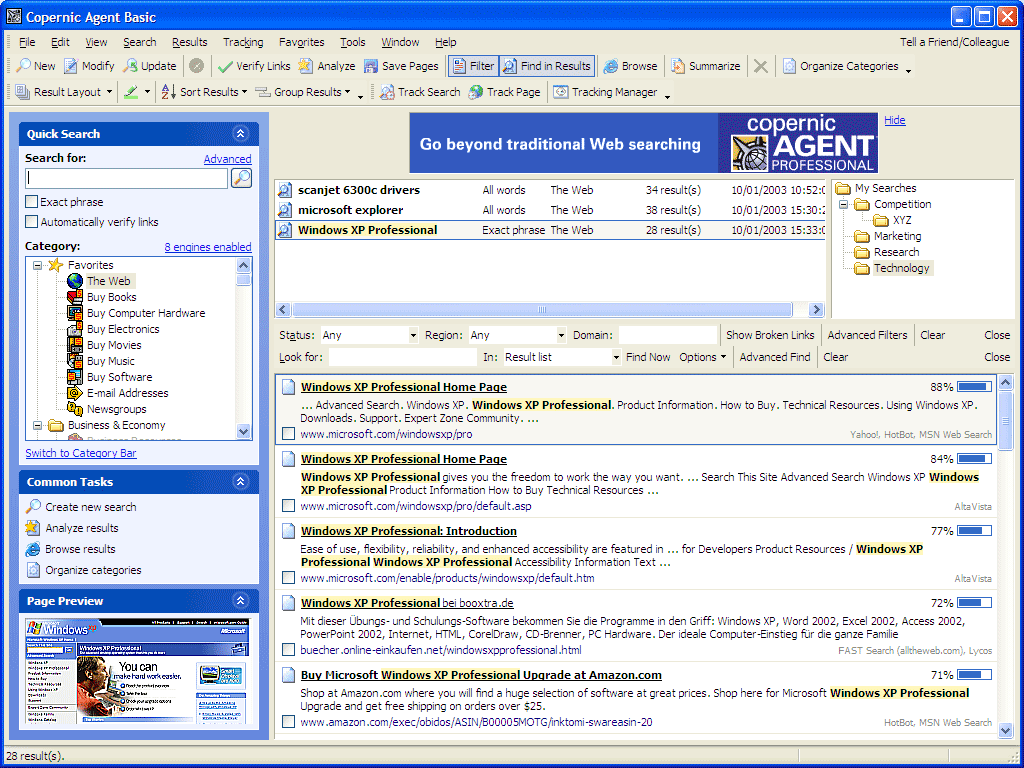This screenshot has height=768, width=1024.
Task: Click the Advanced search link
Action: (227, 159)
